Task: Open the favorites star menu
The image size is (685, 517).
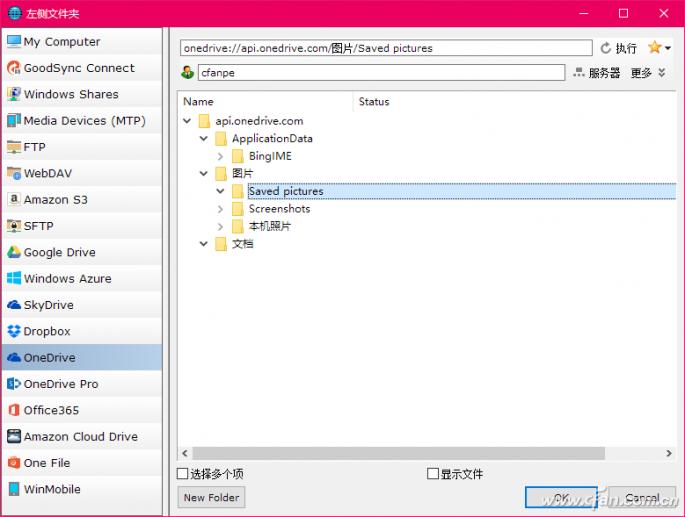Action: click(x=659, y=47)
